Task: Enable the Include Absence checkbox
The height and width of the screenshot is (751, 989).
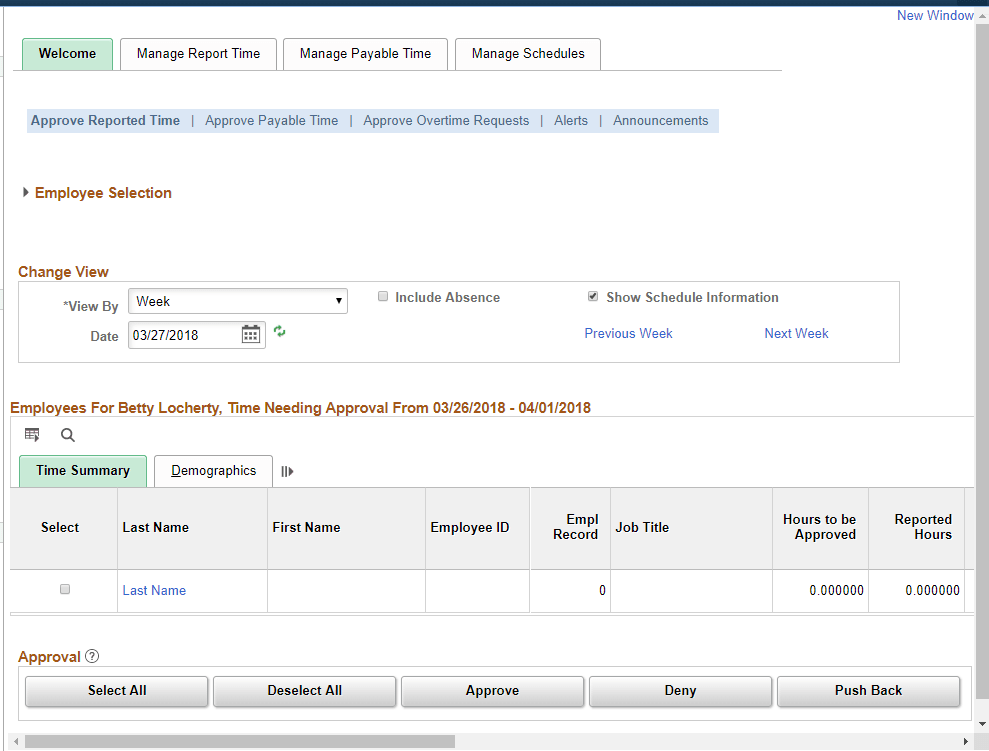Action: (383, 296)
